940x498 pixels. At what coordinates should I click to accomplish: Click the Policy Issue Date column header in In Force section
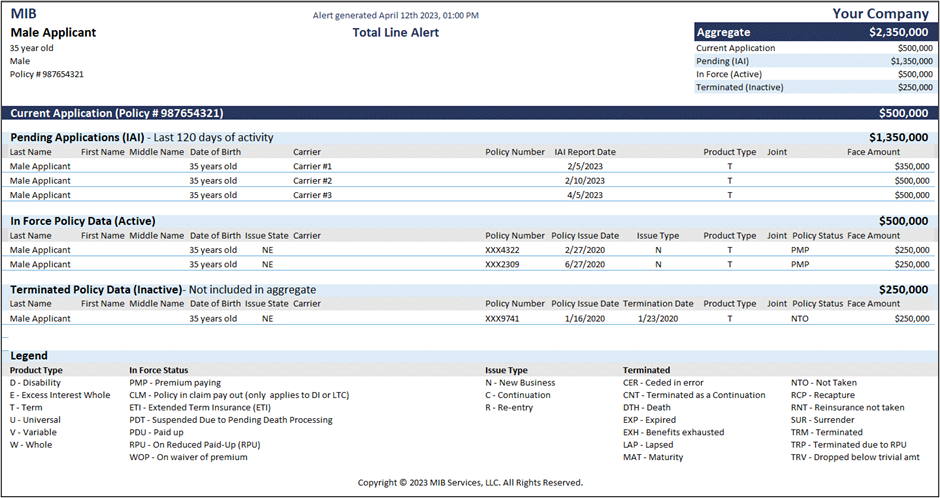585,236
